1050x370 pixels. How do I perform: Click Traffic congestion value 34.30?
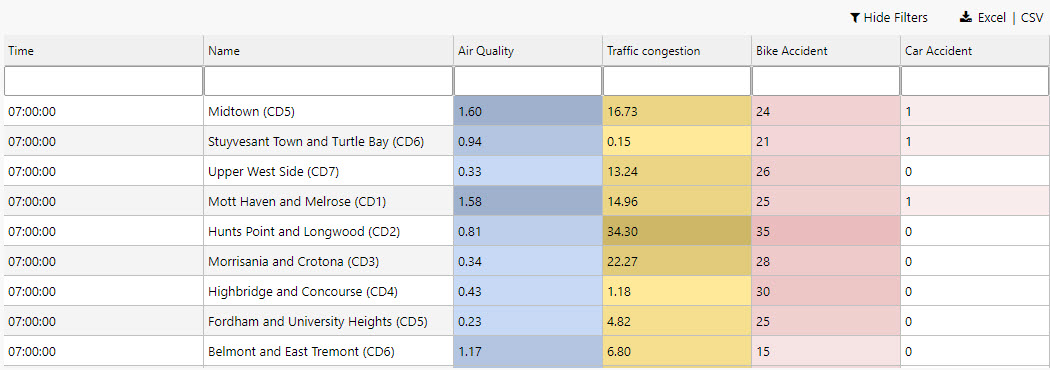677,231
